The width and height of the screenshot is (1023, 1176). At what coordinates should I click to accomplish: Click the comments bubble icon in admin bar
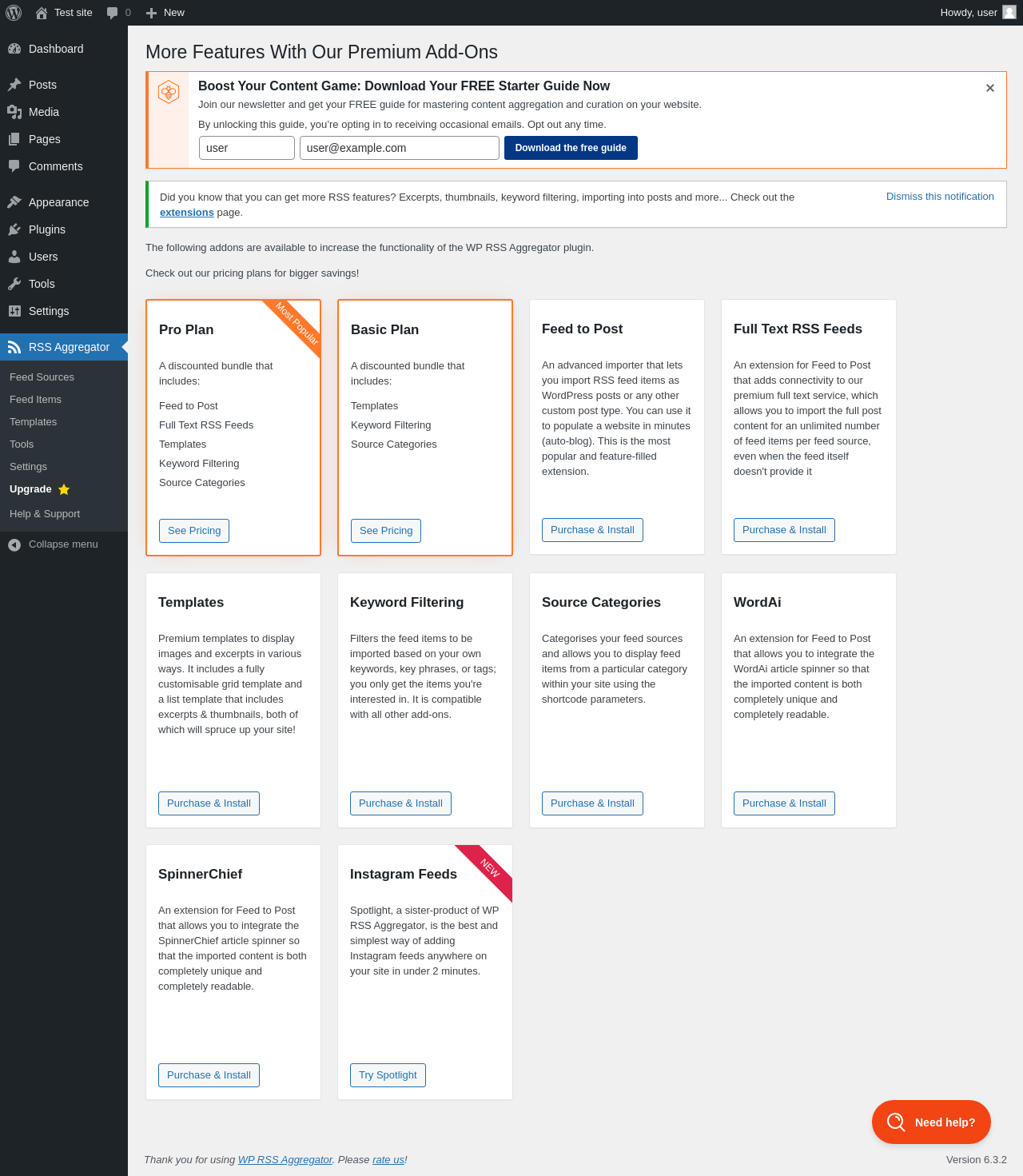[113, 13]
